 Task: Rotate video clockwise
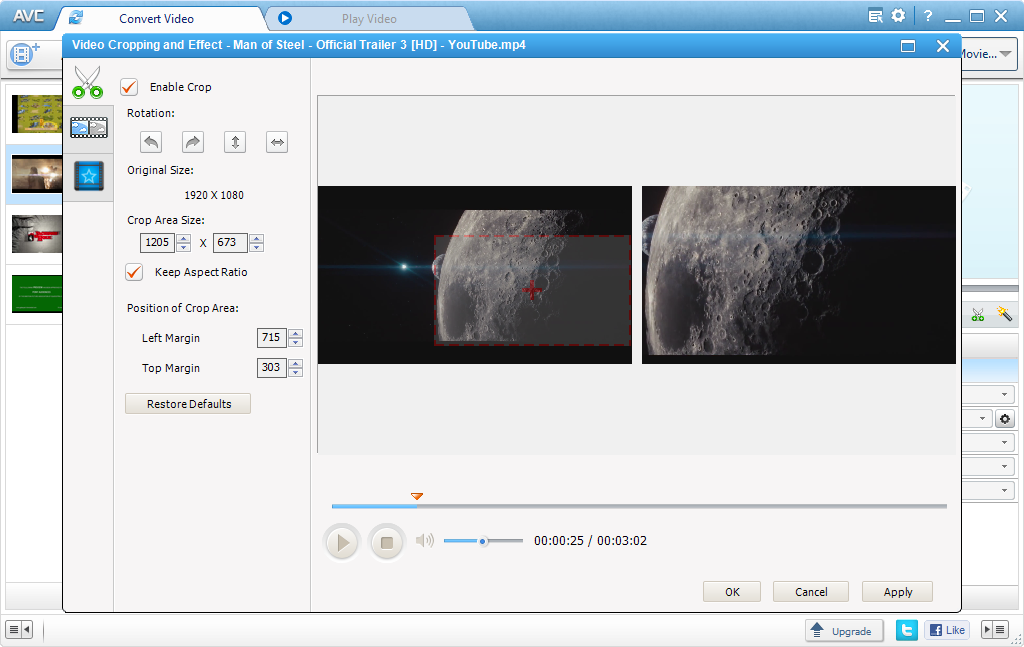pyautogui.click(x=193, y=142)
